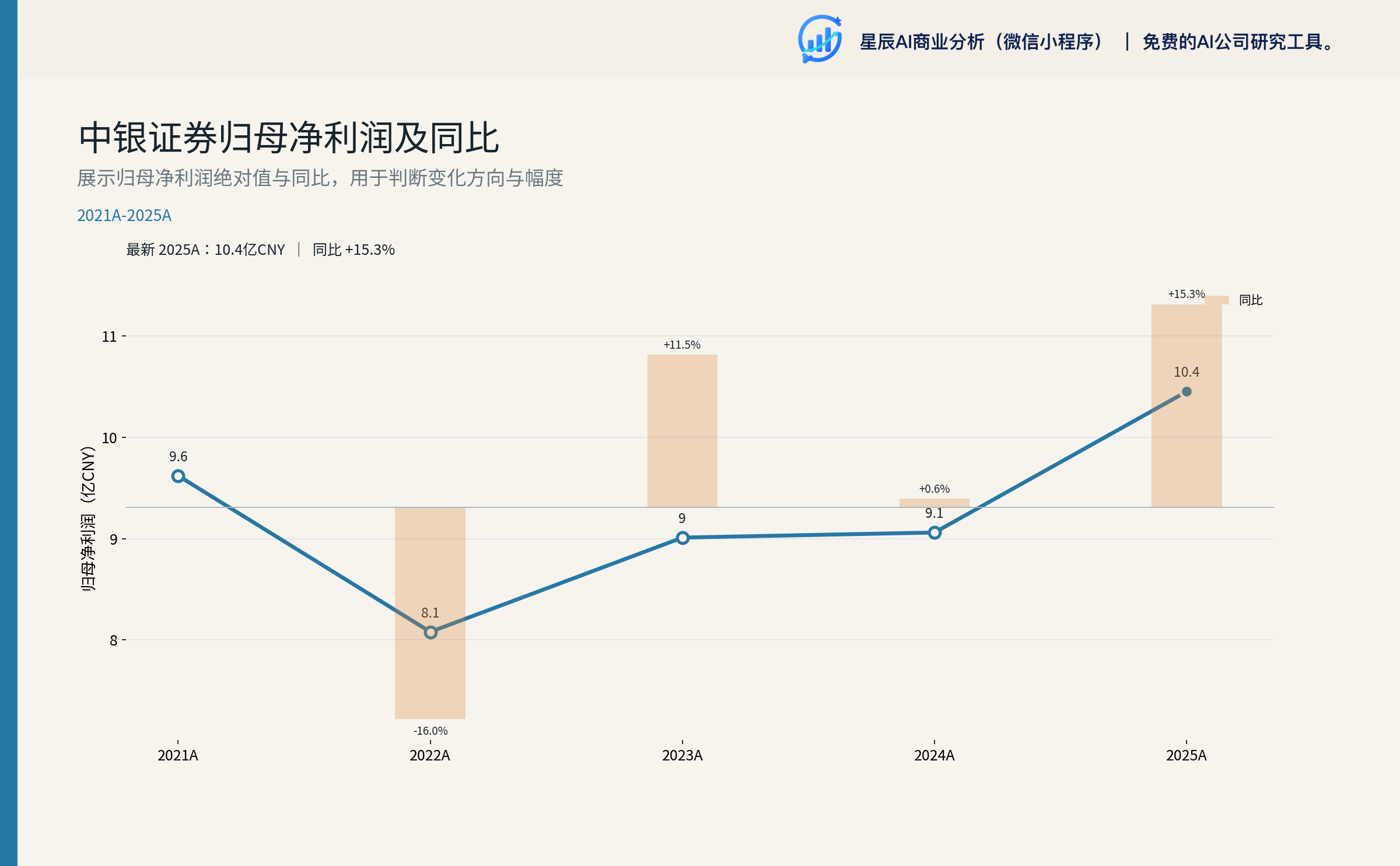Click the 同比 +15.3% summary text

coord(353,250)
